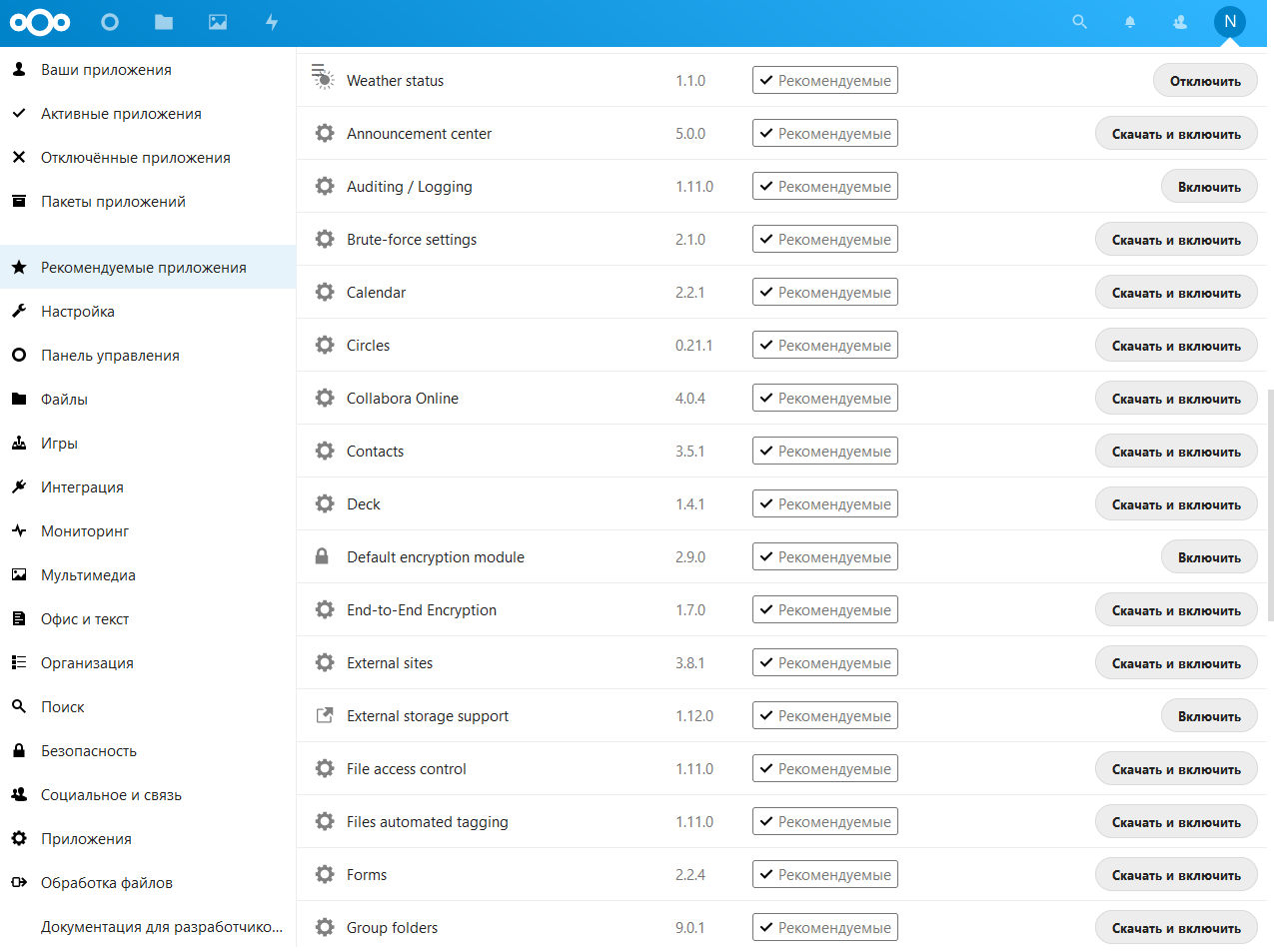The image size is (1274, 952).
Task: Select the End-to-End Encryption app name
Action: 422,609
